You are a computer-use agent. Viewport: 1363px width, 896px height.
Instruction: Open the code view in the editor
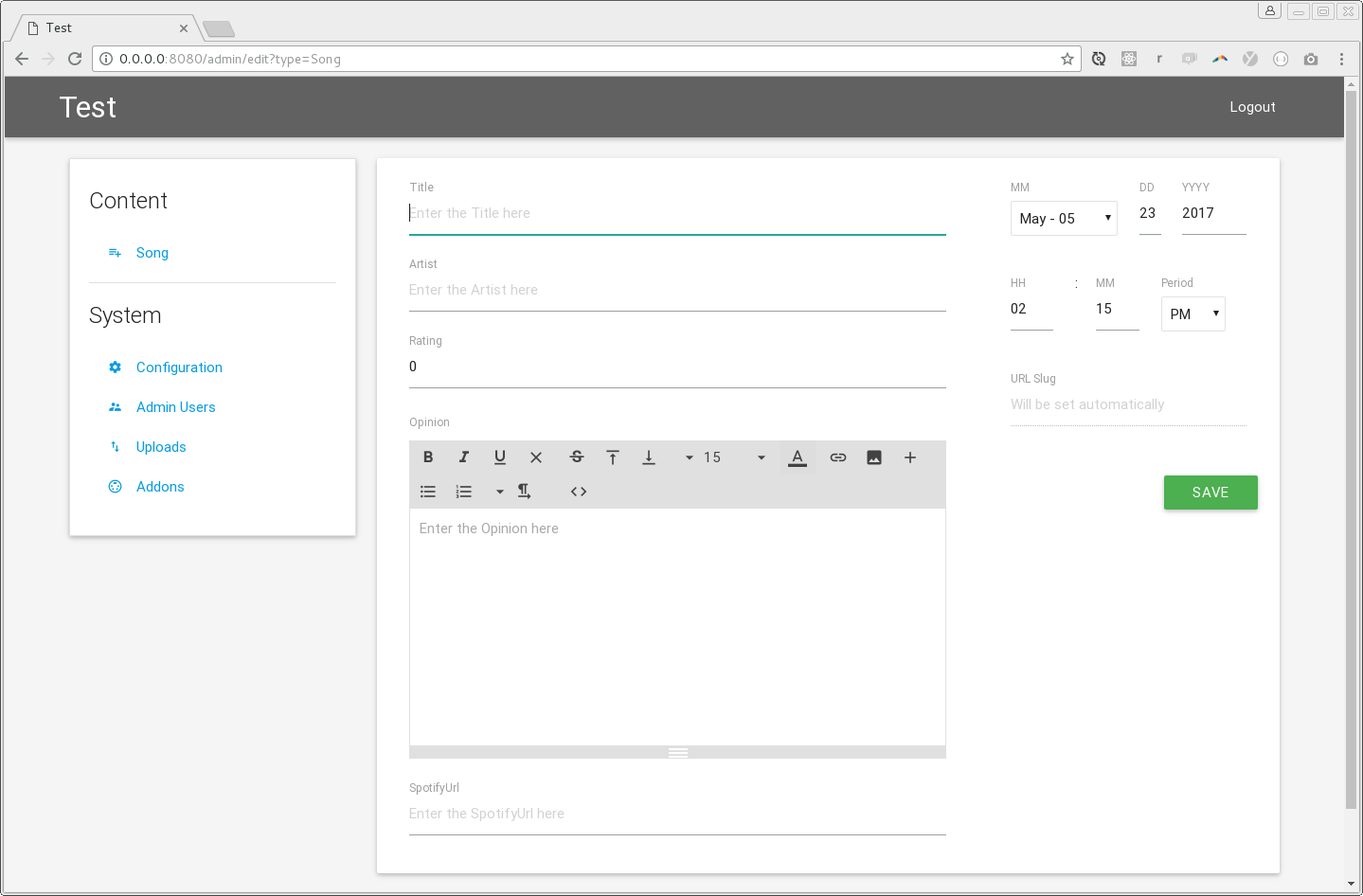click(578, 492)
